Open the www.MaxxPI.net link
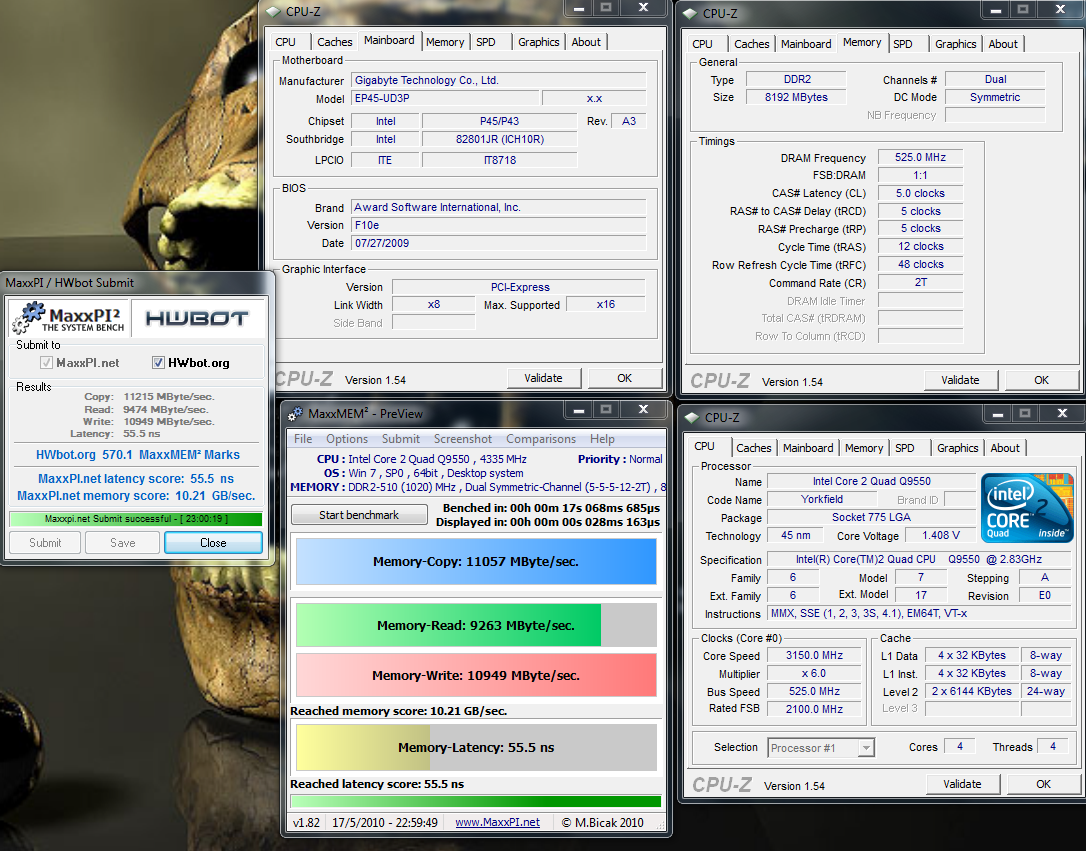 point(497,823)
